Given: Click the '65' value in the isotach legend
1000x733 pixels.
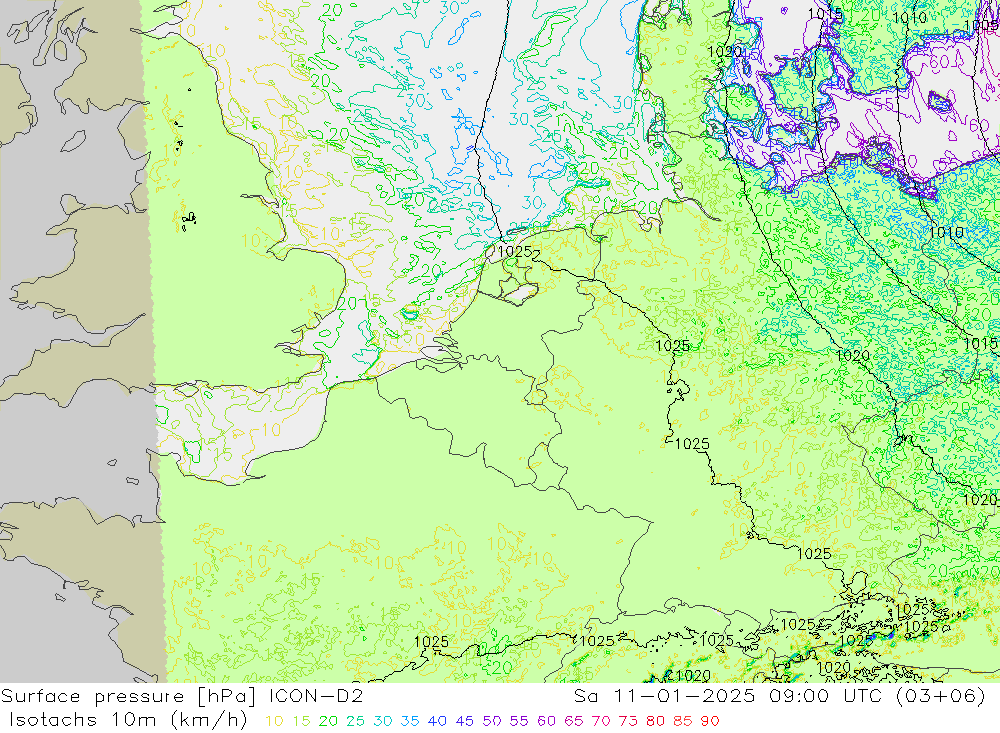Looking at the screenshot, I should pos(573,721).
